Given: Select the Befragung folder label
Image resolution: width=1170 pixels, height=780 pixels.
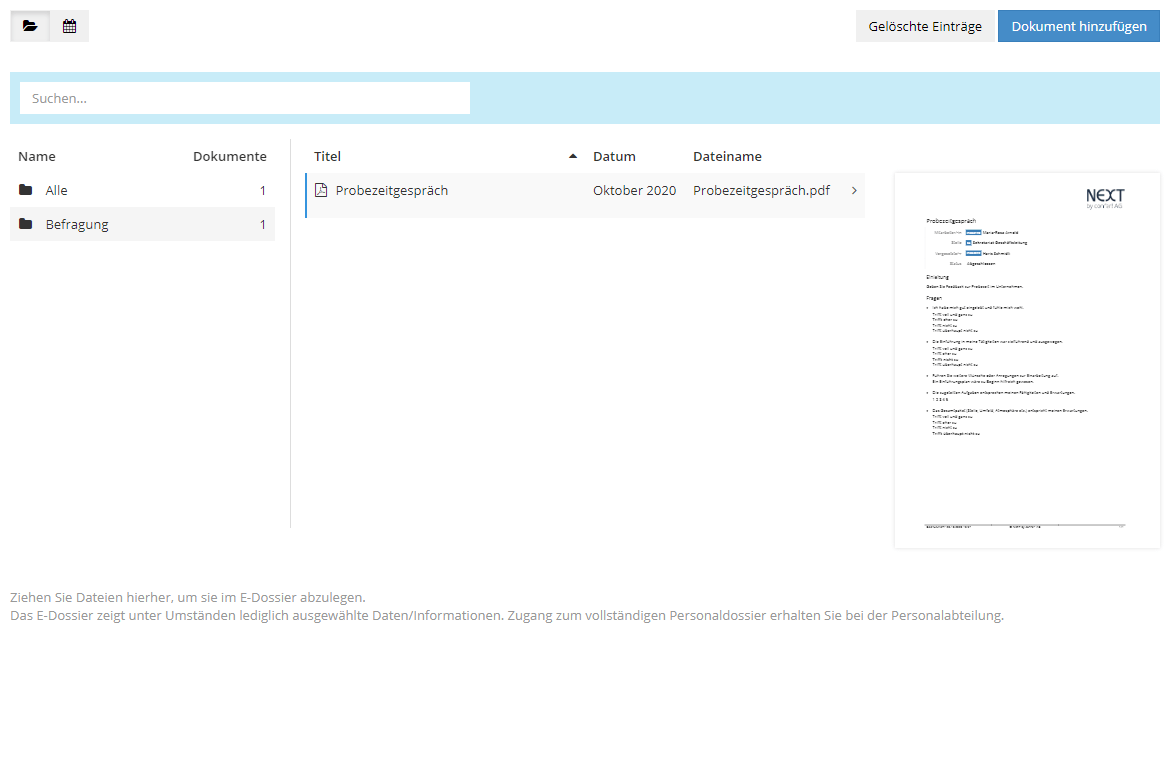Looking at the screenshot, I should (77, 224).
